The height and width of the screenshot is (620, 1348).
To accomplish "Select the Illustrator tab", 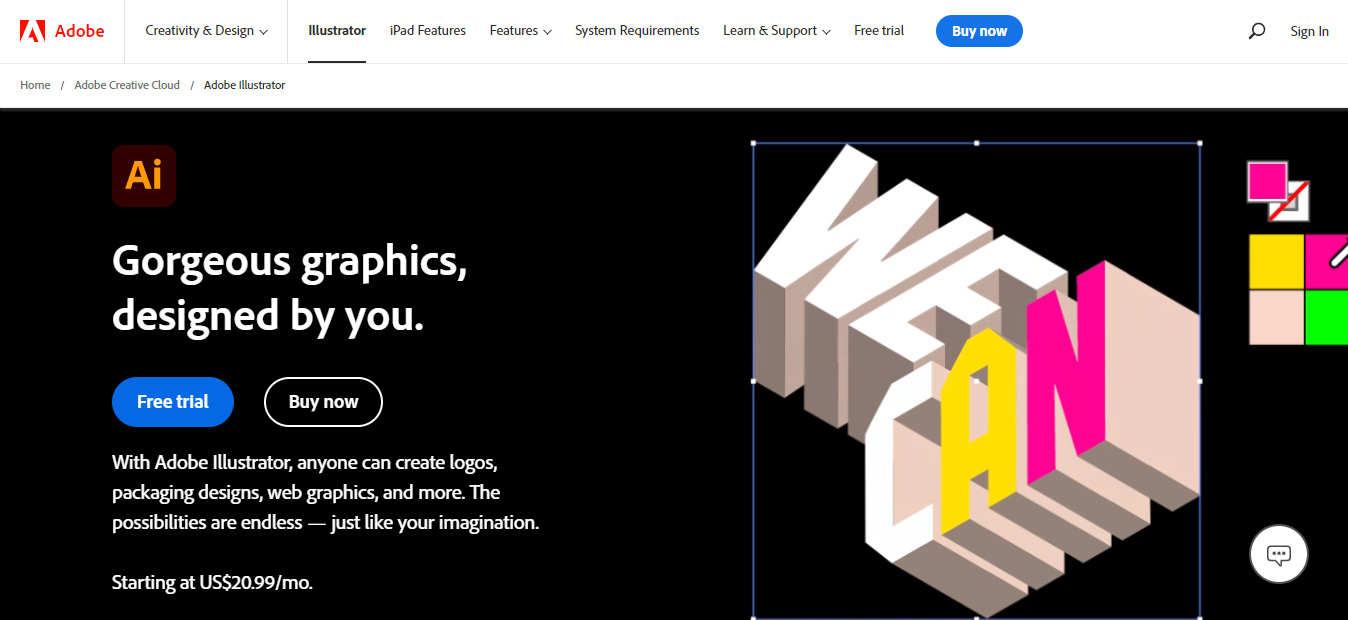I will click(x=337, y=31).
